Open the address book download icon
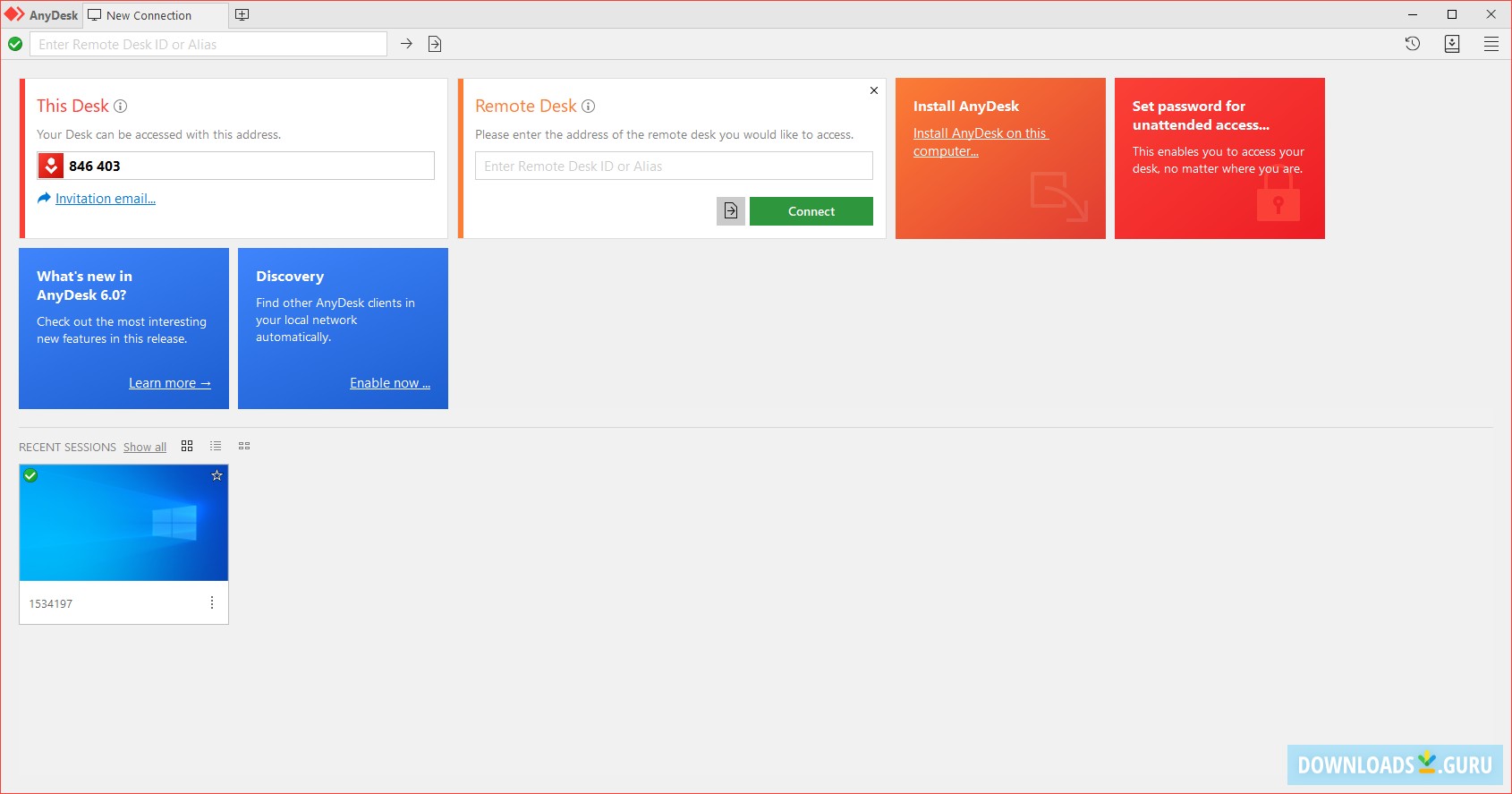This screenshot has height=794, width=1512. (x=1452, y=44)
